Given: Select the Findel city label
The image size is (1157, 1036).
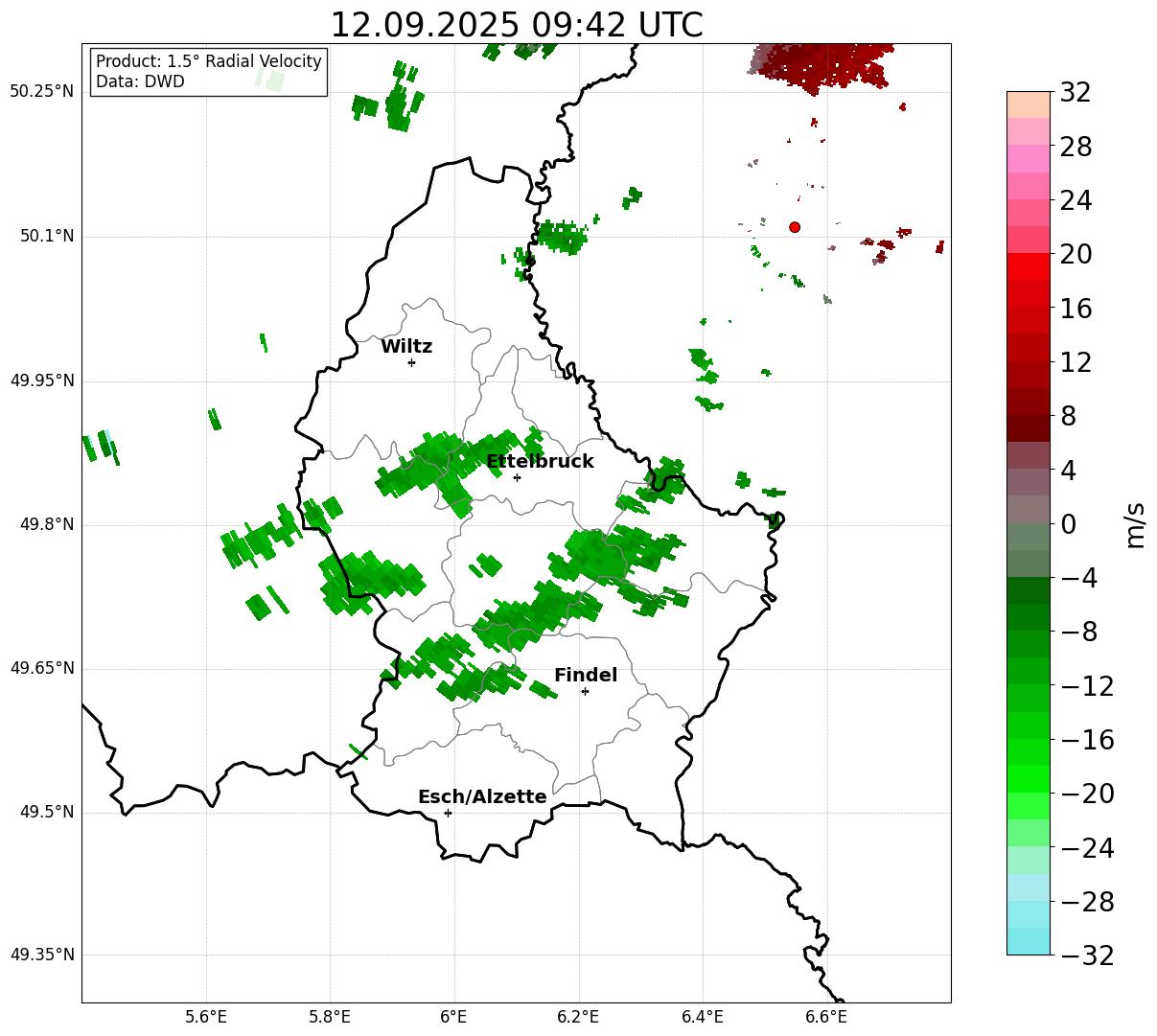Looking at the screenshot, I should pyautogui.click(x=586, y=676).
